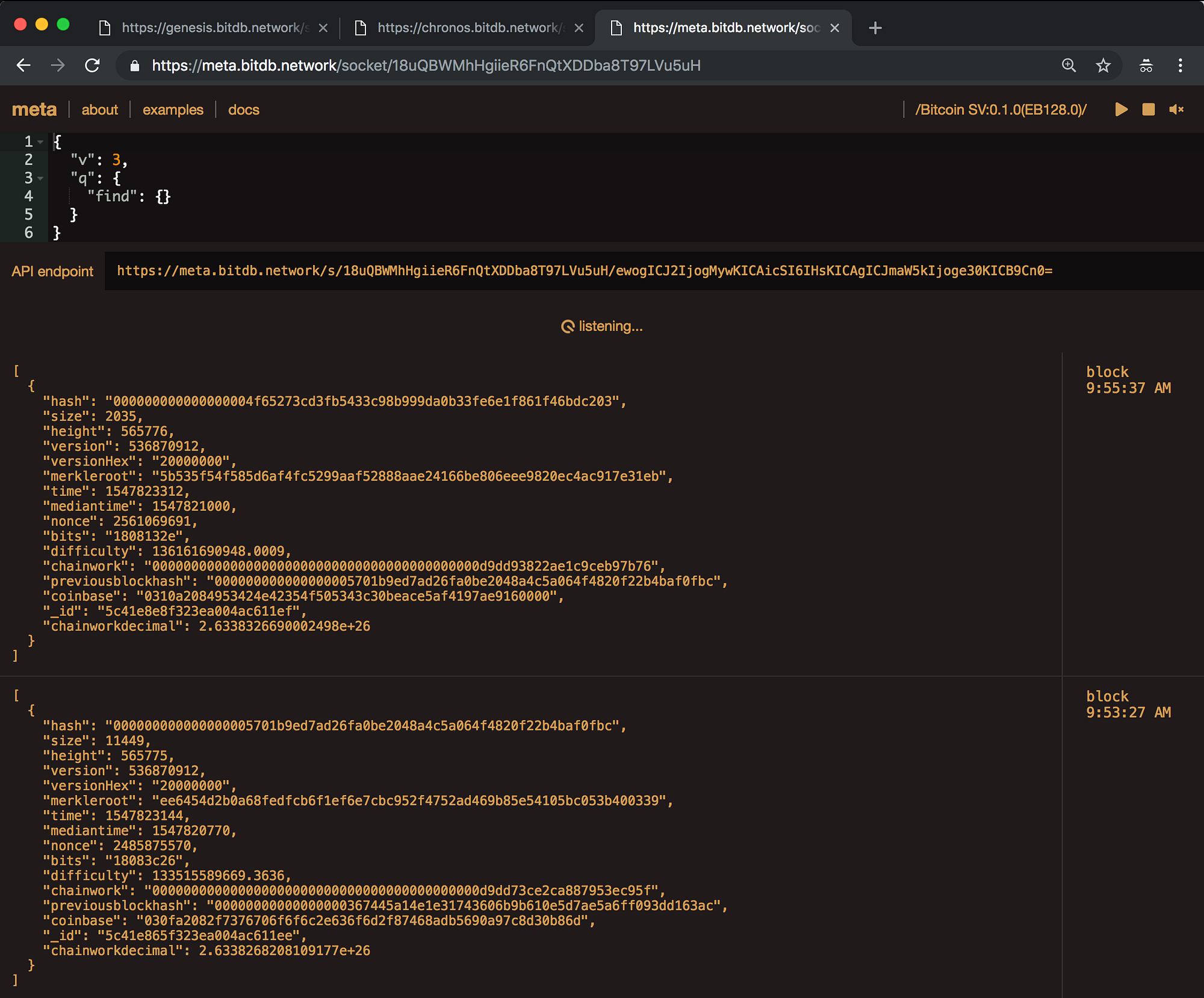Screen dimensions: 1204x998
Task: Click the meta logo in the header
Action: pyautogui.click(x=34, y=110)
